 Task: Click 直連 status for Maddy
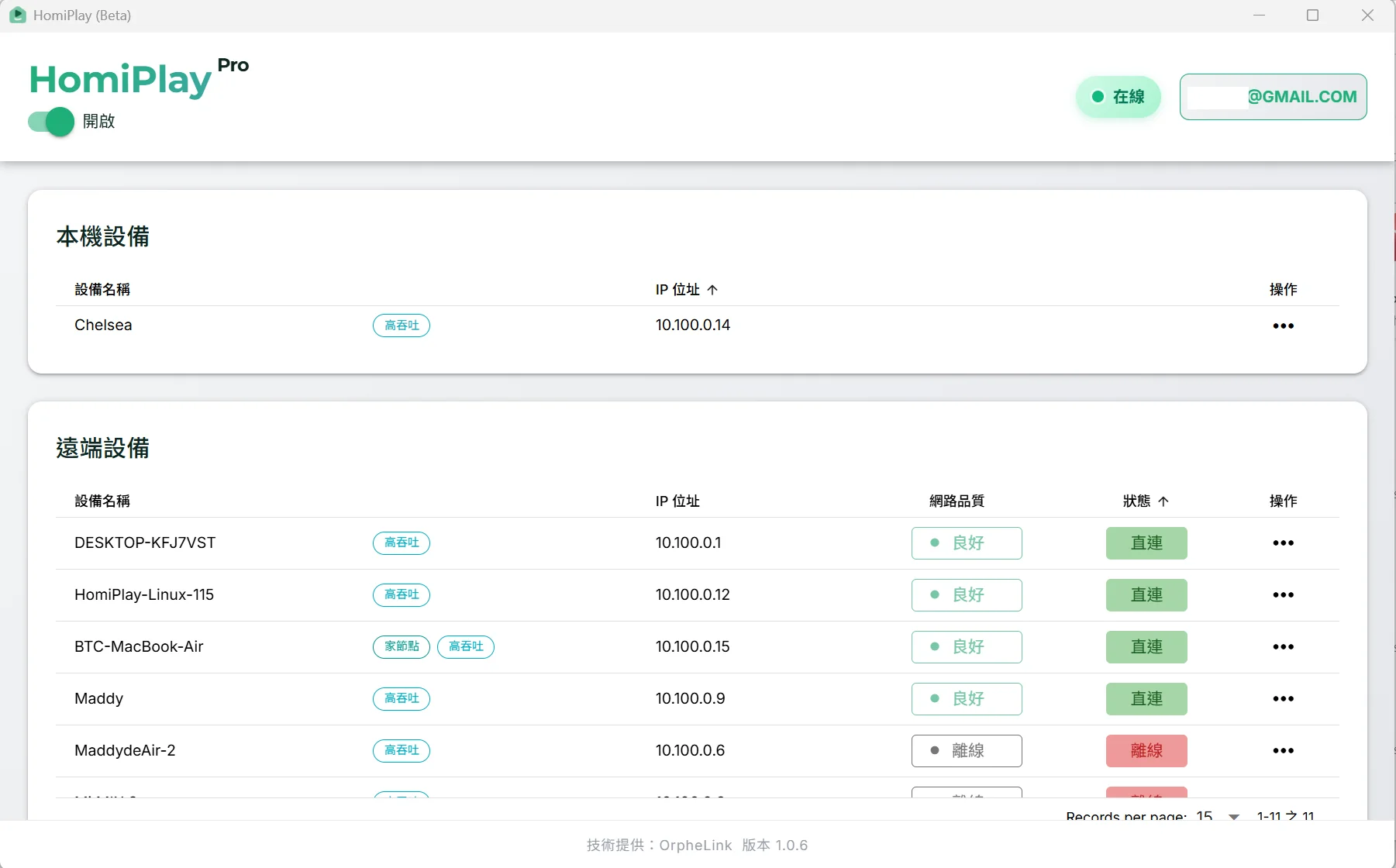click(x=1146, y=699)
